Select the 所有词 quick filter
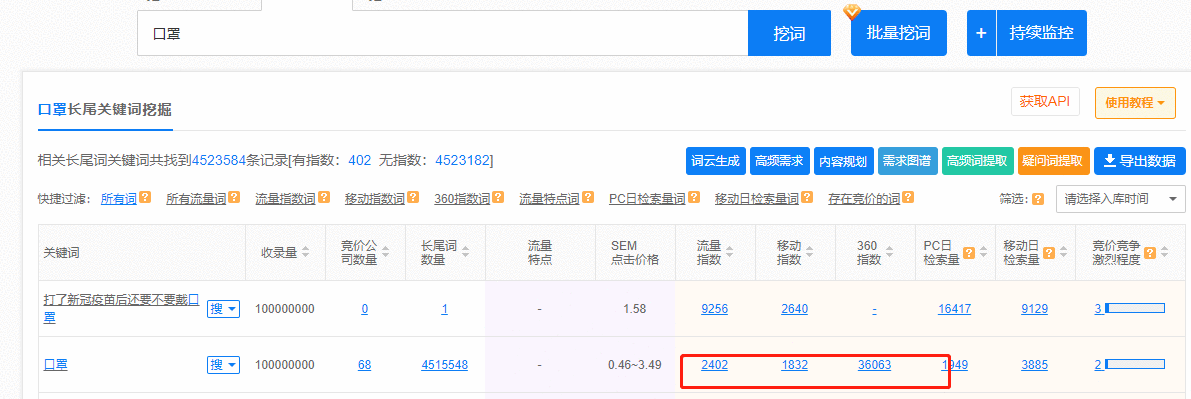Viewport: 1191px width, 399px height. [x=118, y=199]
